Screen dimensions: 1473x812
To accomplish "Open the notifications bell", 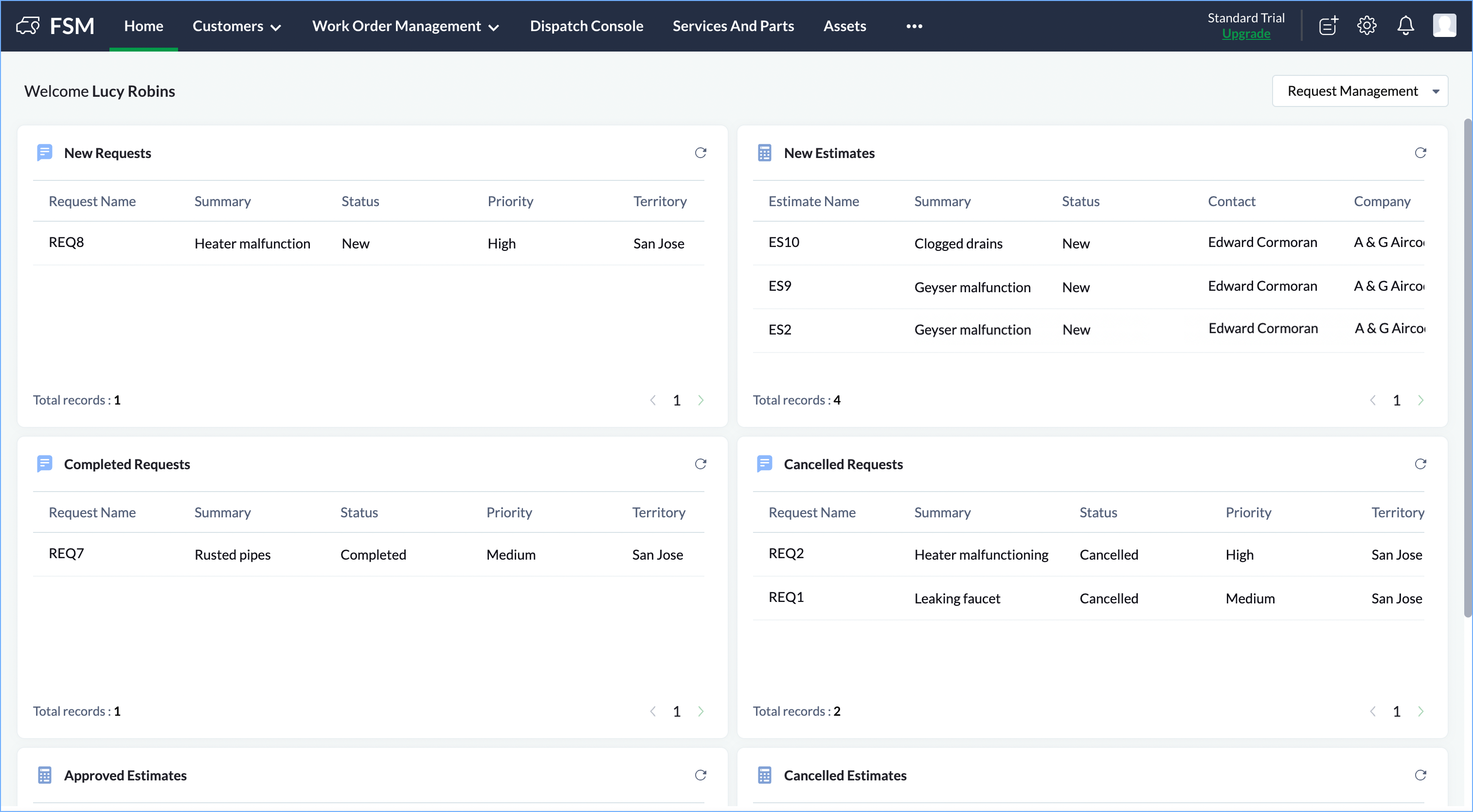I will tap(1405, 26).
